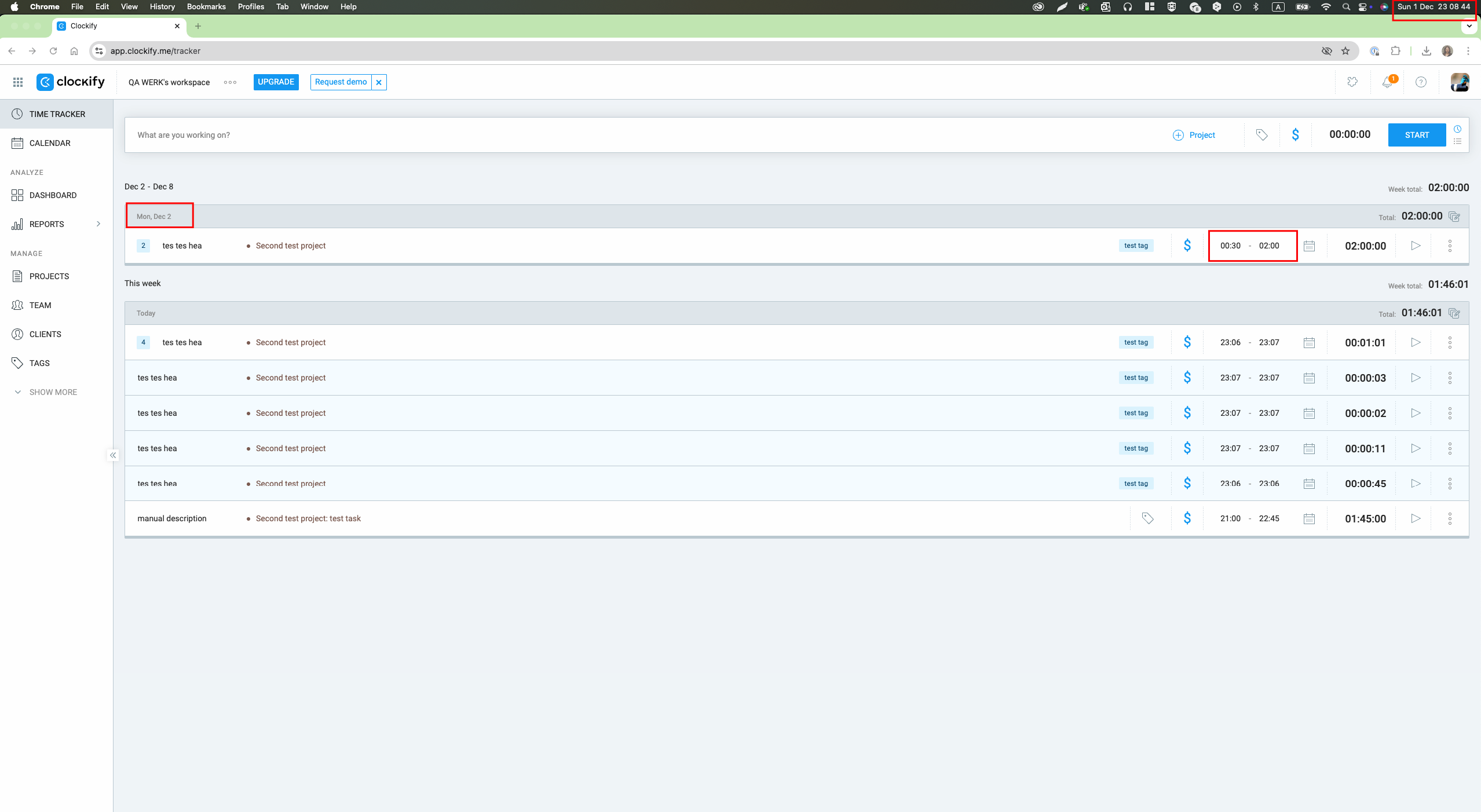Expand the REPORTS submenu chevron

[x=98, y=224]
